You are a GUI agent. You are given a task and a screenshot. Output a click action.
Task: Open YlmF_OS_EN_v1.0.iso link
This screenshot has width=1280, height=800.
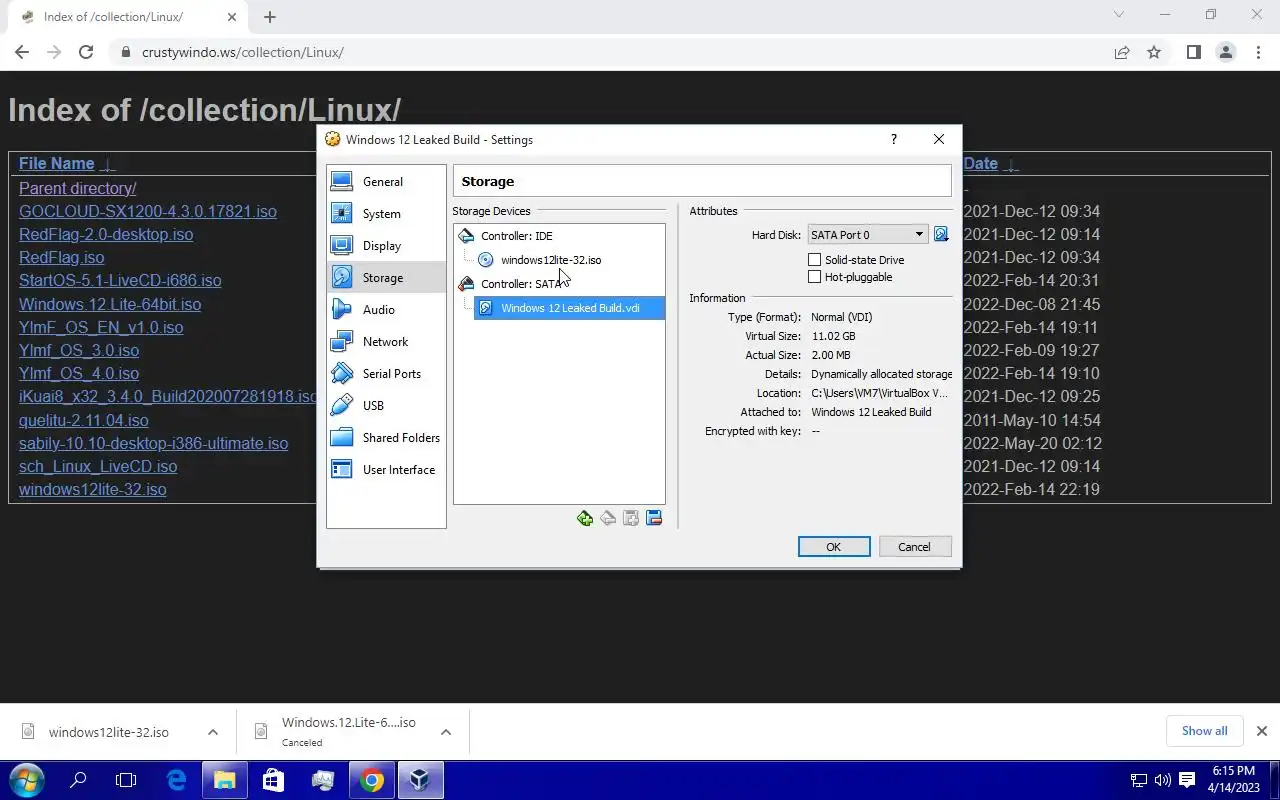click(x=101, y=327)
